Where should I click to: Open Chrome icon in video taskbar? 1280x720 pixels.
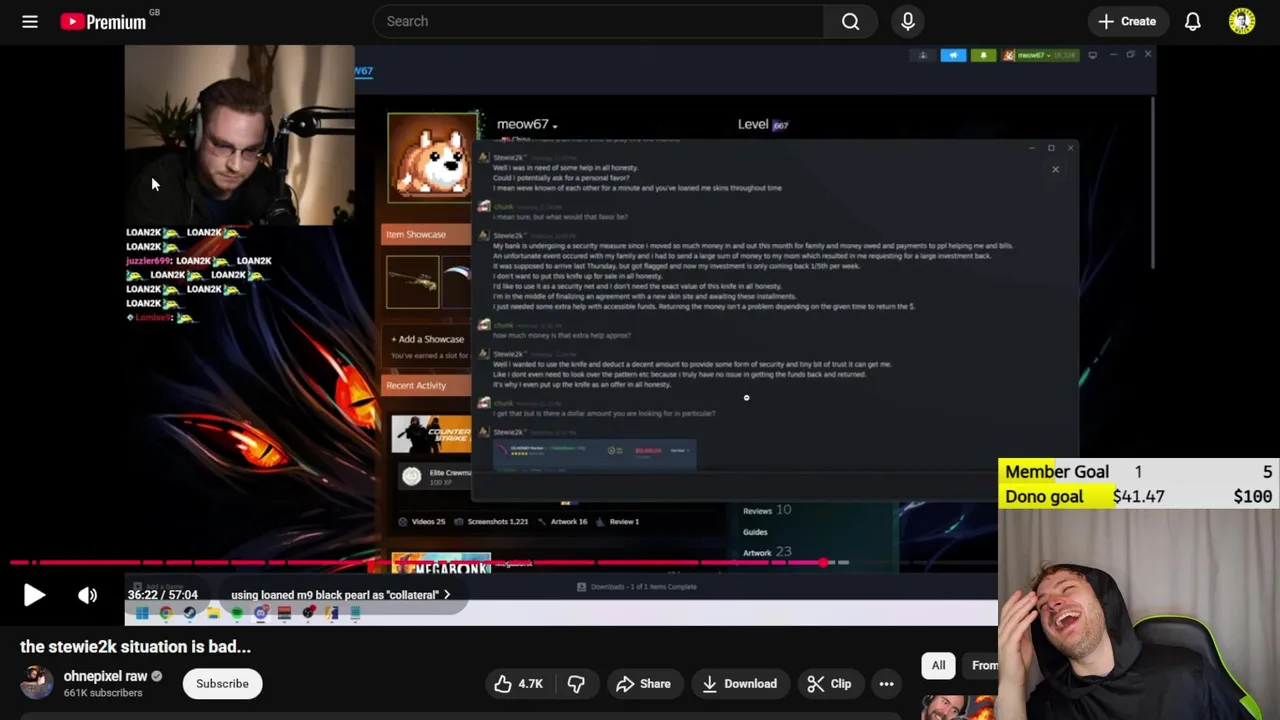pyautogui.click(x=166, y=613)
